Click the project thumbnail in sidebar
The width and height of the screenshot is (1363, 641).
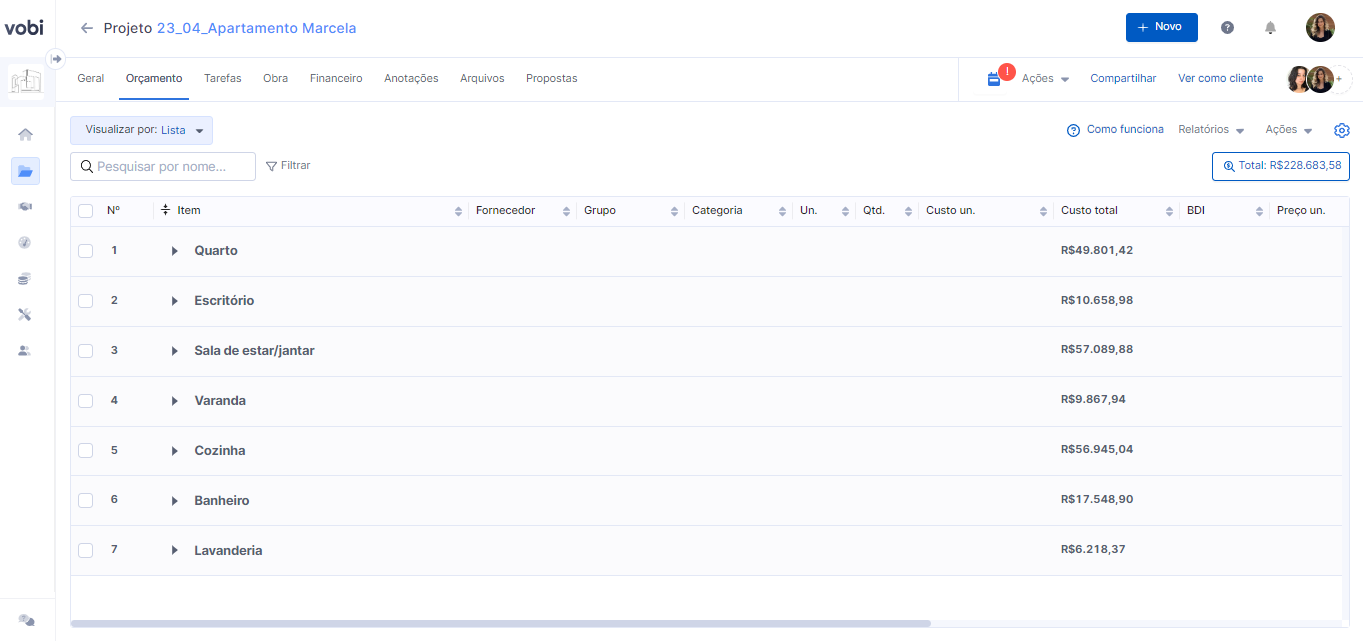pyautogui.click(x=25, y=82)
